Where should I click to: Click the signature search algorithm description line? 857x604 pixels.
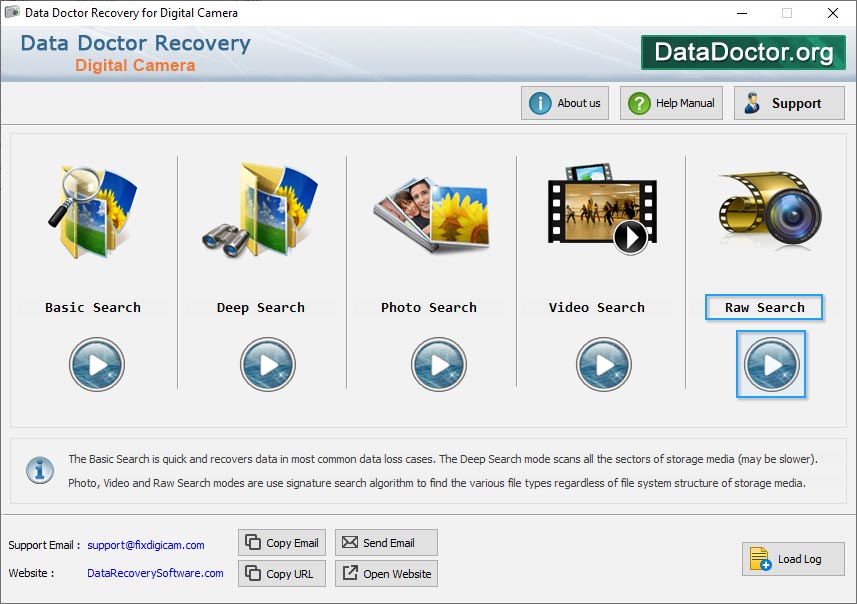[437, 483]
